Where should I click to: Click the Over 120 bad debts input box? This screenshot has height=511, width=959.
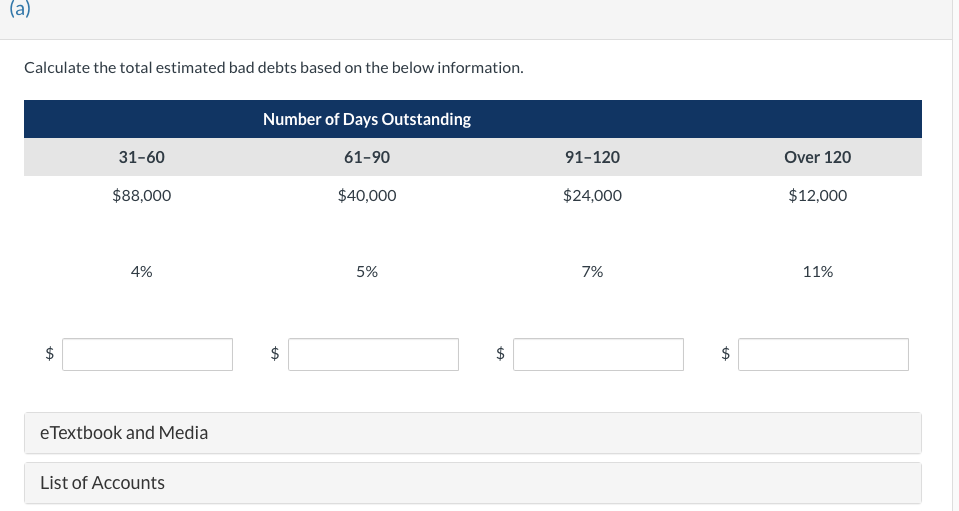823,355
